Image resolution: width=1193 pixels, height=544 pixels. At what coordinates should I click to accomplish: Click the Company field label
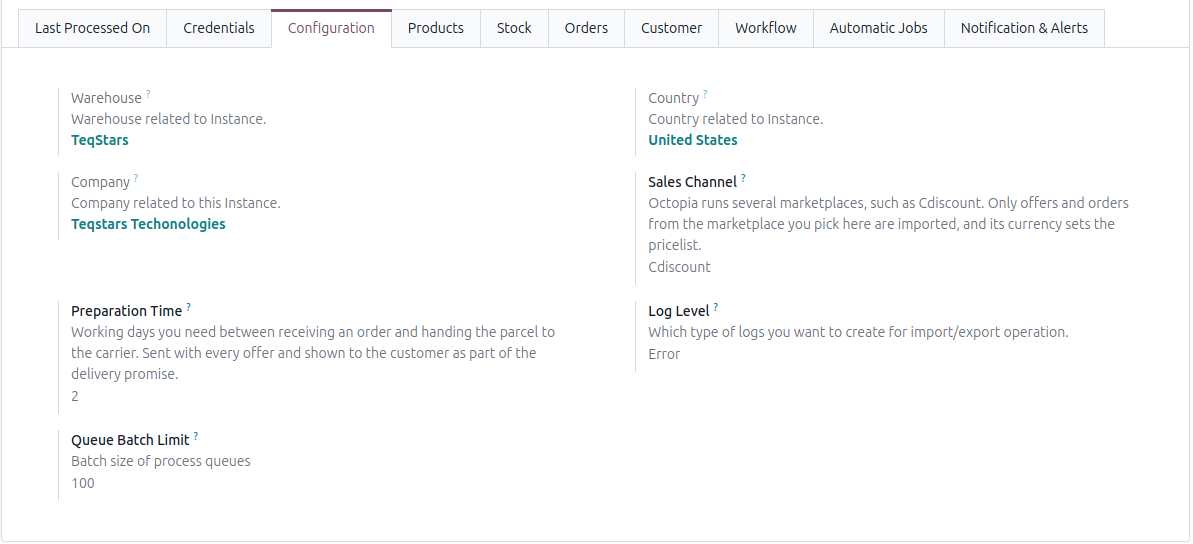100,182
